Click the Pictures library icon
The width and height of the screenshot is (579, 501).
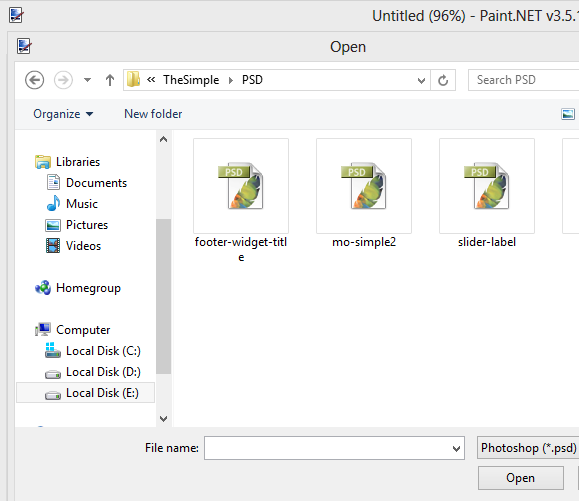[x=53, y=225]
